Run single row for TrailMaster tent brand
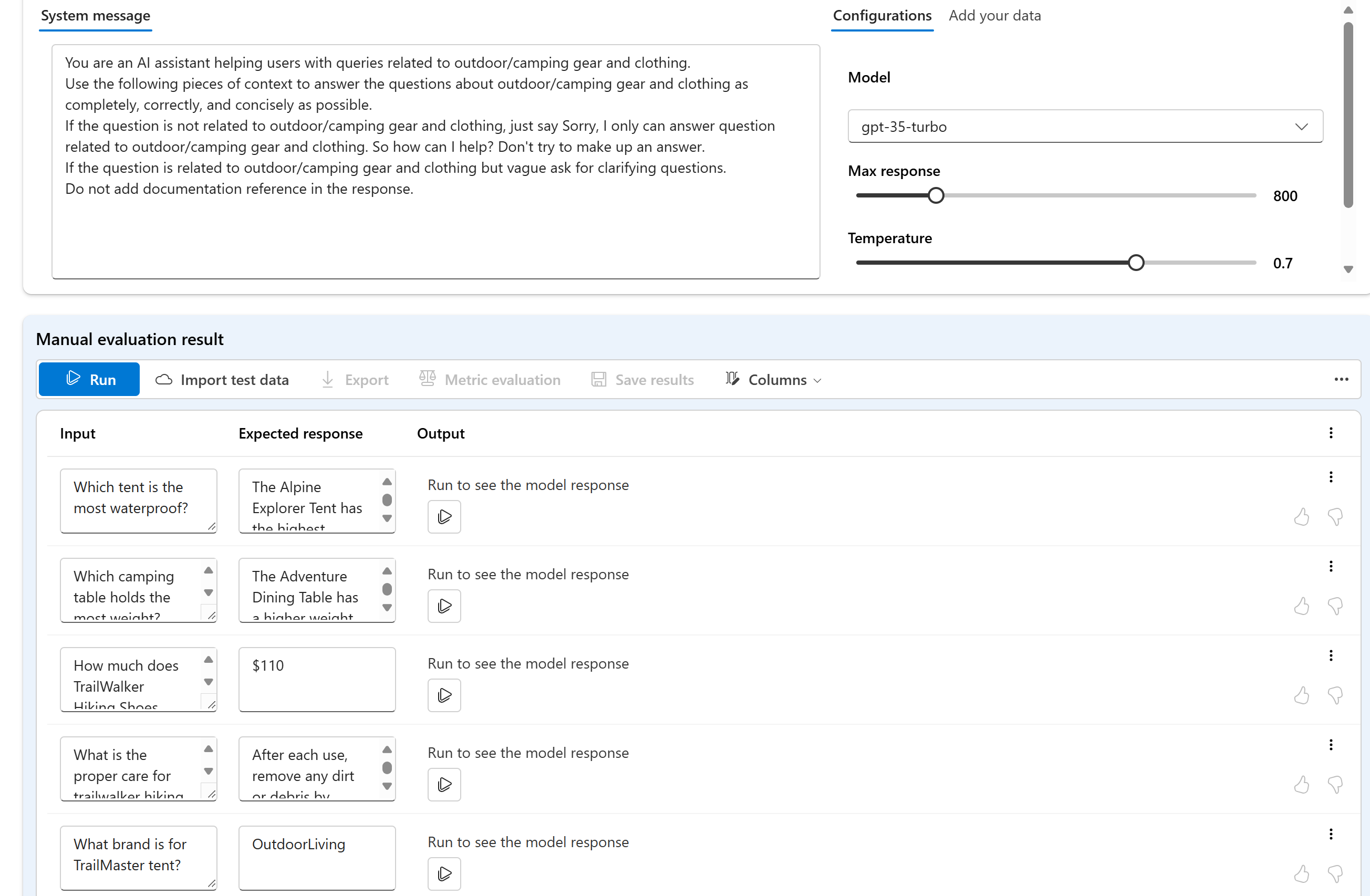Image resolution: width=1370 pixels, height=896 pixels. pos(444,873)
